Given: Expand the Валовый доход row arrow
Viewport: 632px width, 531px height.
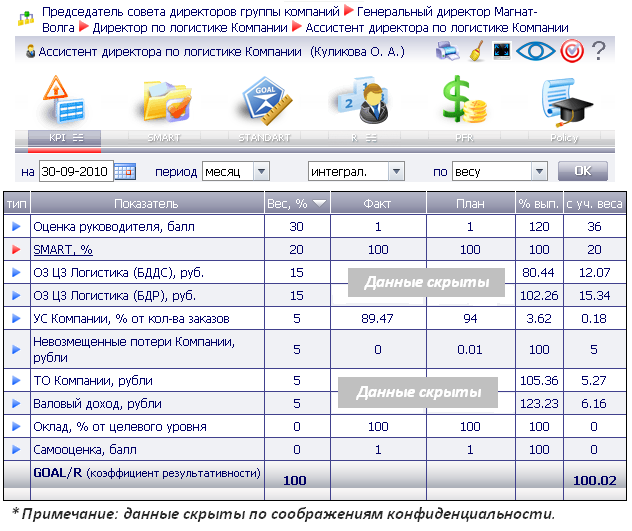Looking at the screenshot, I should click(16, 403).
